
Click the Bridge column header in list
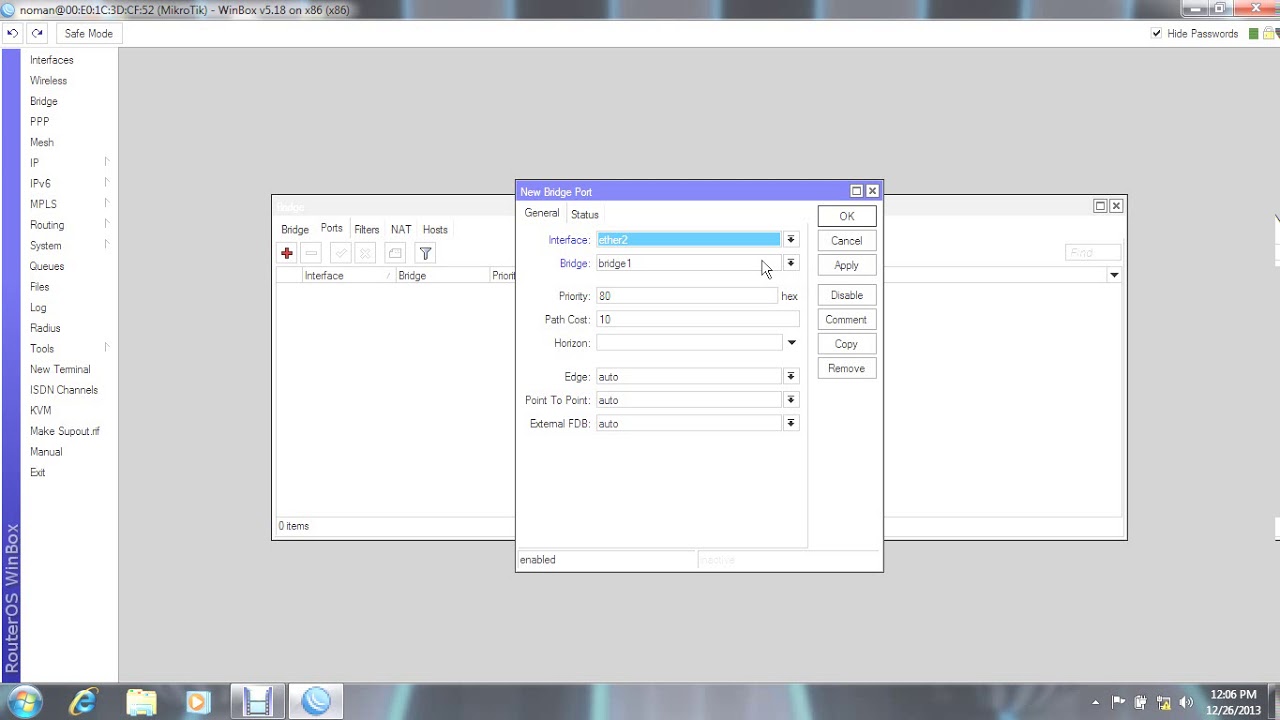click(441, 276)
